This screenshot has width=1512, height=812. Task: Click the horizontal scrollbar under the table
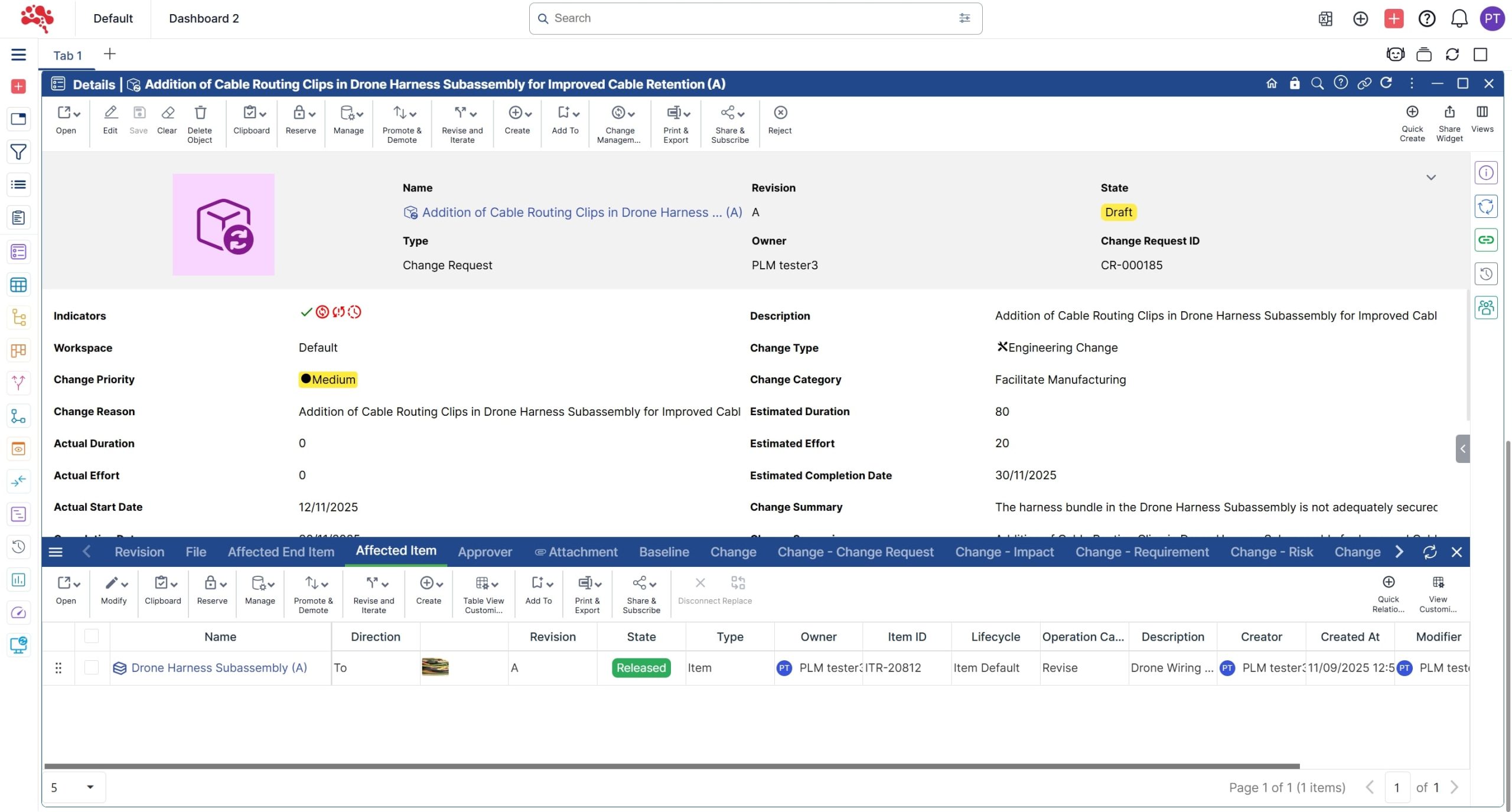point(672,767)
